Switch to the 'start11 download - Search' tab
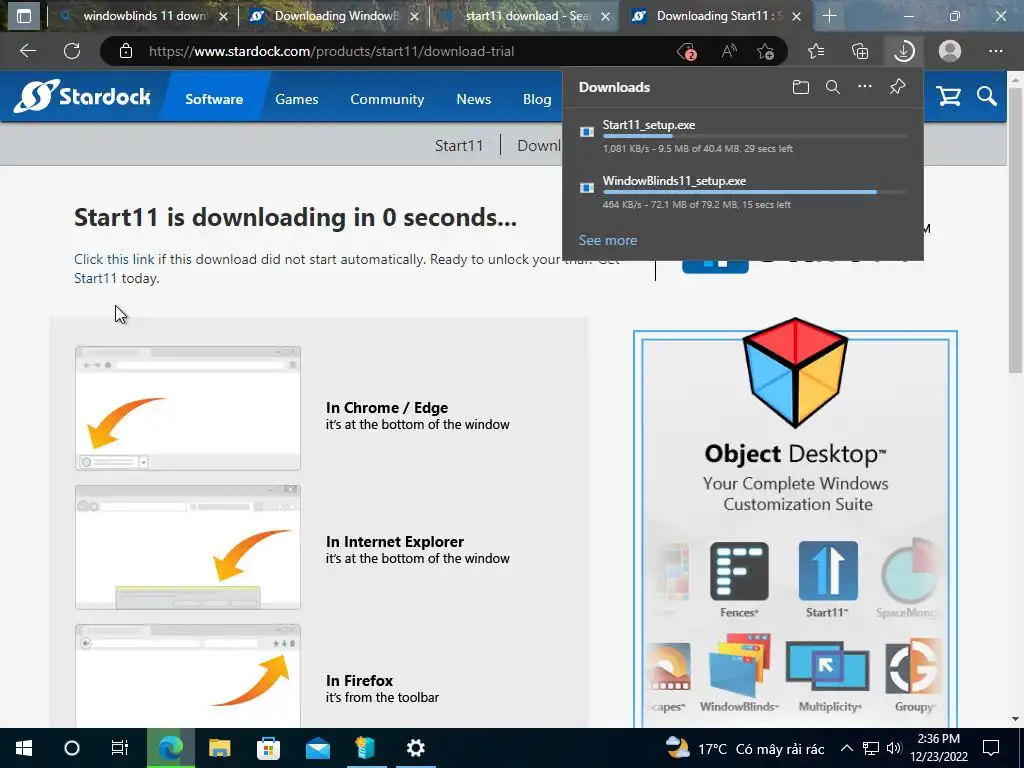Screen dimensions: 1024x768 (x=526, y=16)
